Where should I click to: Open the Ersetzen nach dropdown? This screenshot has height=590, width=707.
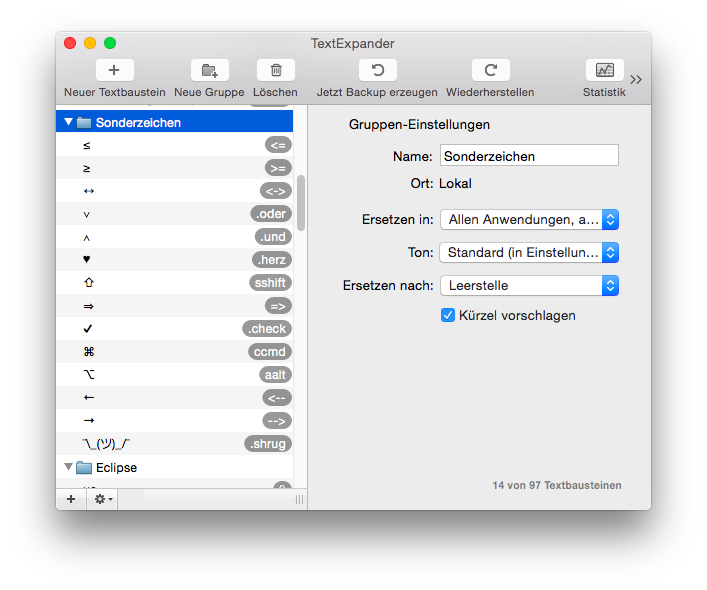529,285
